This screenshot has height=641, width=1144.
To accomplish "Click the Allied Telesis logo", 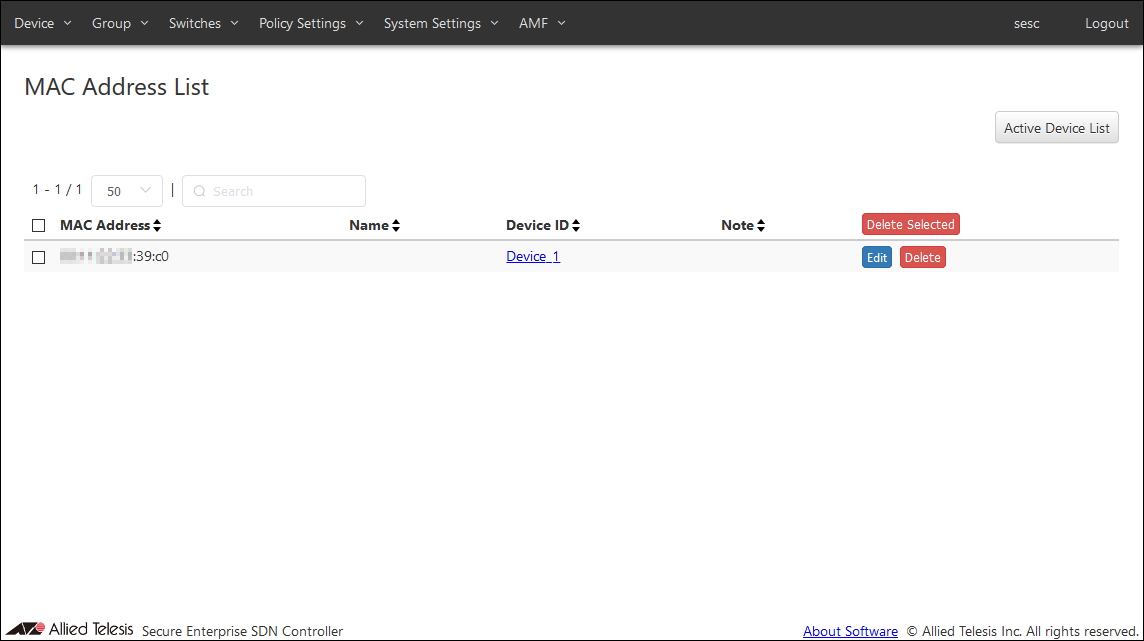I will (70, 629).
